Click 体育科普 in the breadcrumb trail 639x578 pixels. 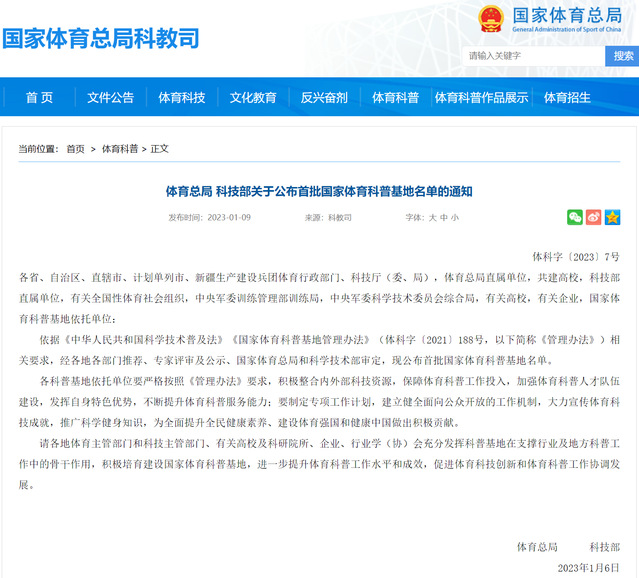118,149
